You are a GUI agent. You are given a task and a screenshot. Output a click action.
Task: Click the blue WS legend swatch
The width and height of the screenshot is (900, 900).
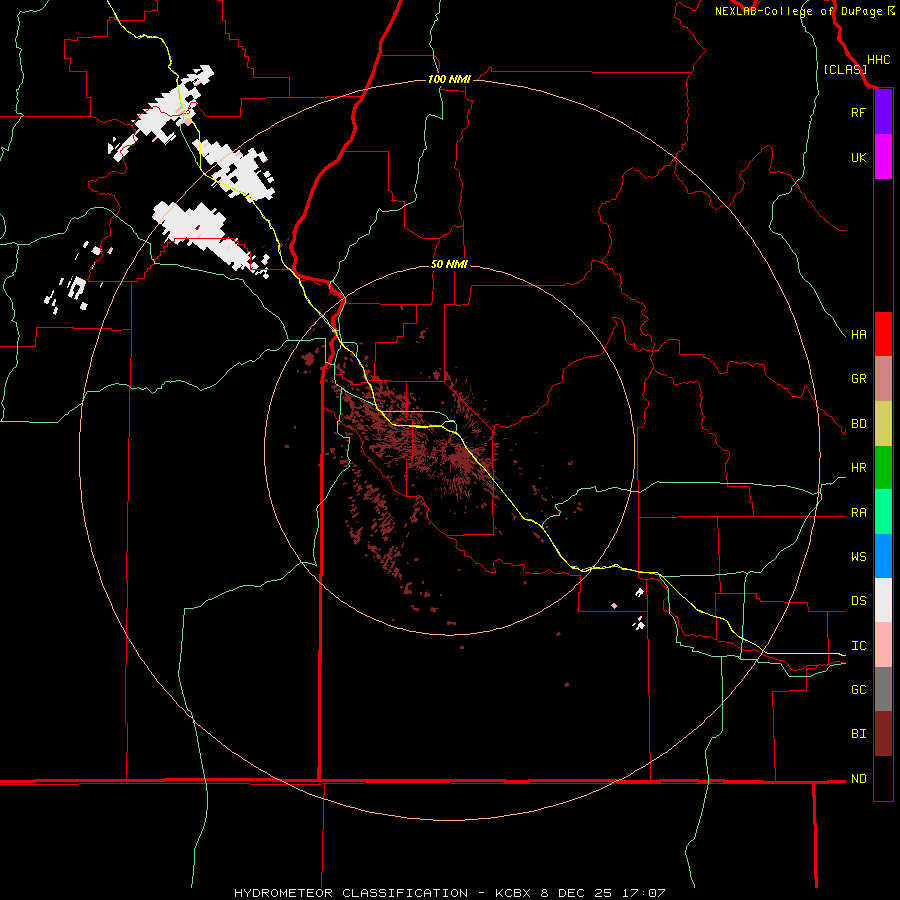point(883,556)
